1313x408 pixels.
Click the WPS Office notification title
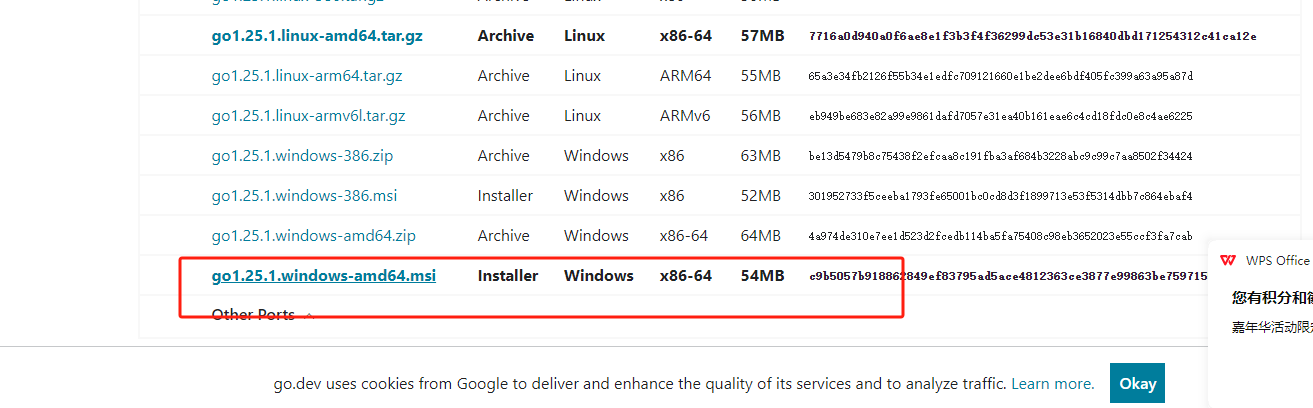pos(1277,261)
